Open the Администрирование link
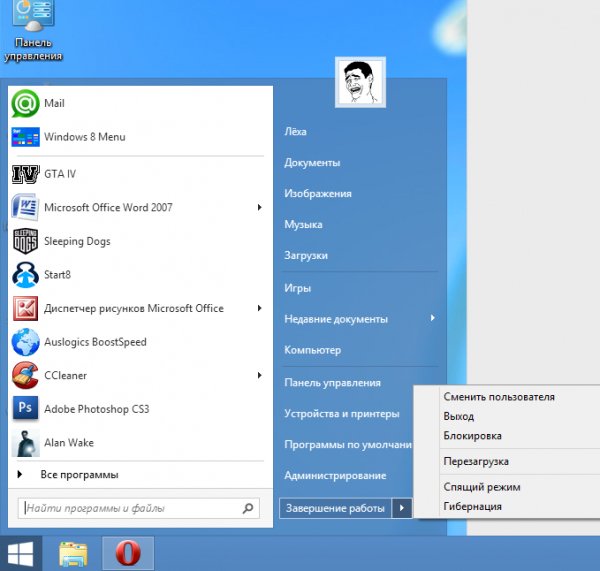Viewport: 600px width, 571px height. pyautogui.click(x=335, y=476)
